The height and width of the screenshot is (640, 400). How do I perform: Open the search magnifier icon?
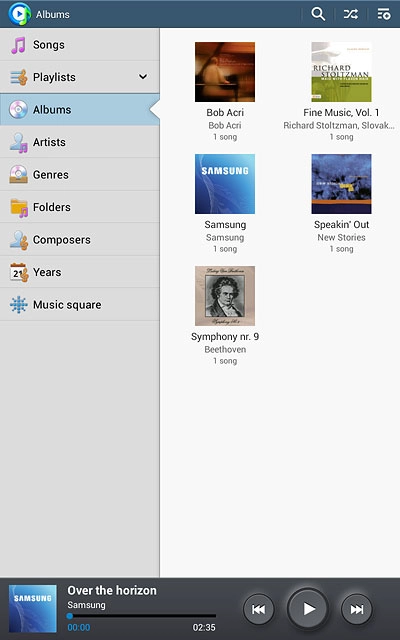point(318,14)
